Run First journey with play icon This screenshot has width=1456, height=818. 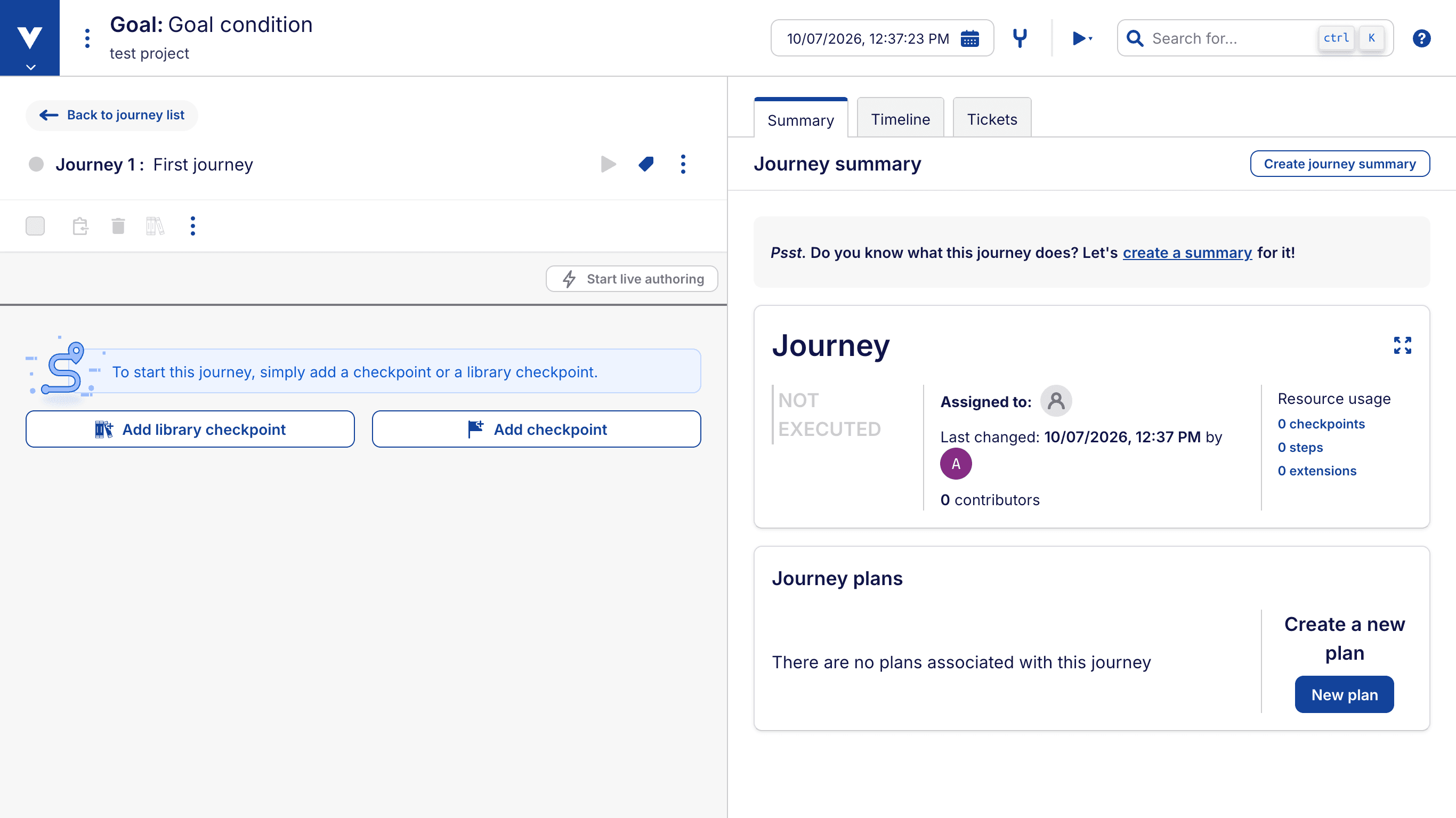click(x=608, y=165)
